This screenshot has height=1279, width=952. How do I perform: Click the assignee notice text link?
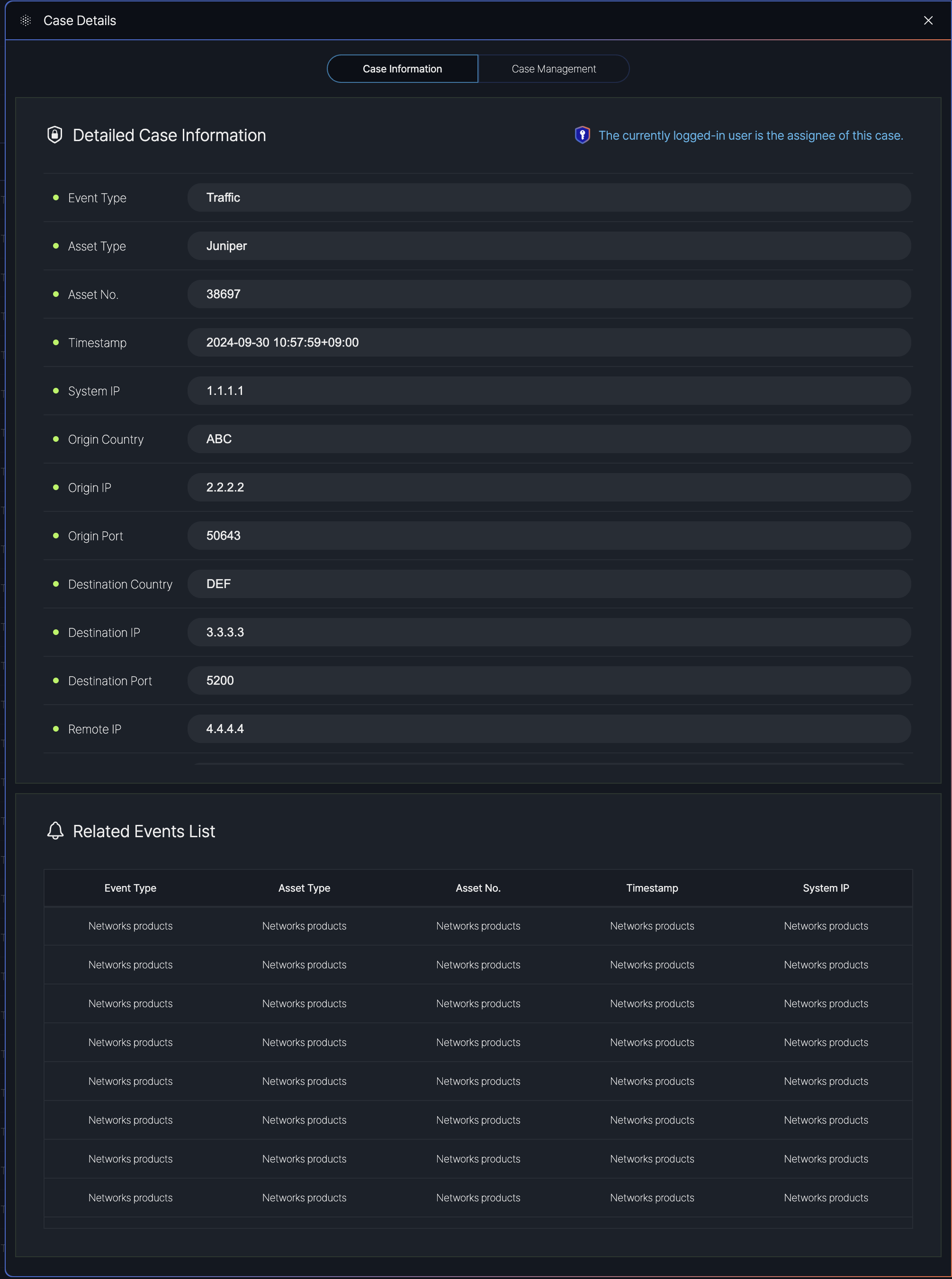pos(750,135)
